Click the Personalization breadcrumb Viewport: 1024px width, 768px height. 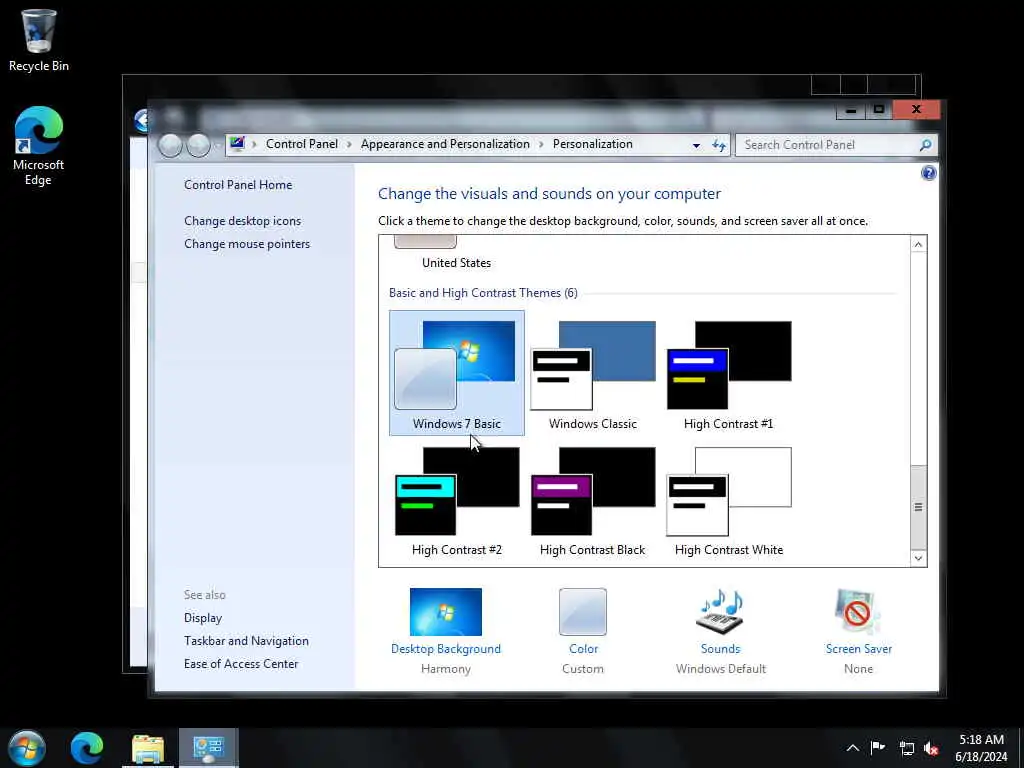592,144
